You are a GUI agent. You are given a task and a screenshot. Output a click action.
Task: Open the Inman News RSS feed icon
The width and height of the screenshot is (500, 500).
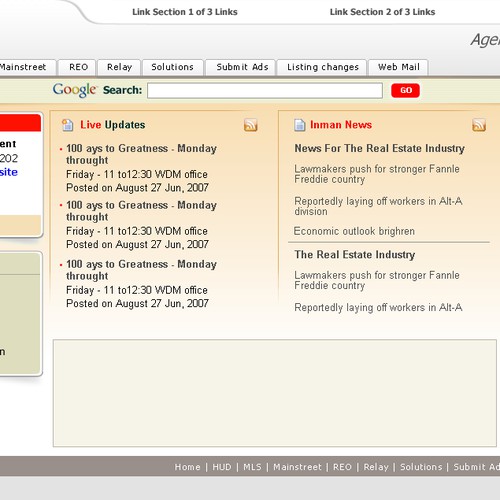pyautogui.click(x=479, y=125)
